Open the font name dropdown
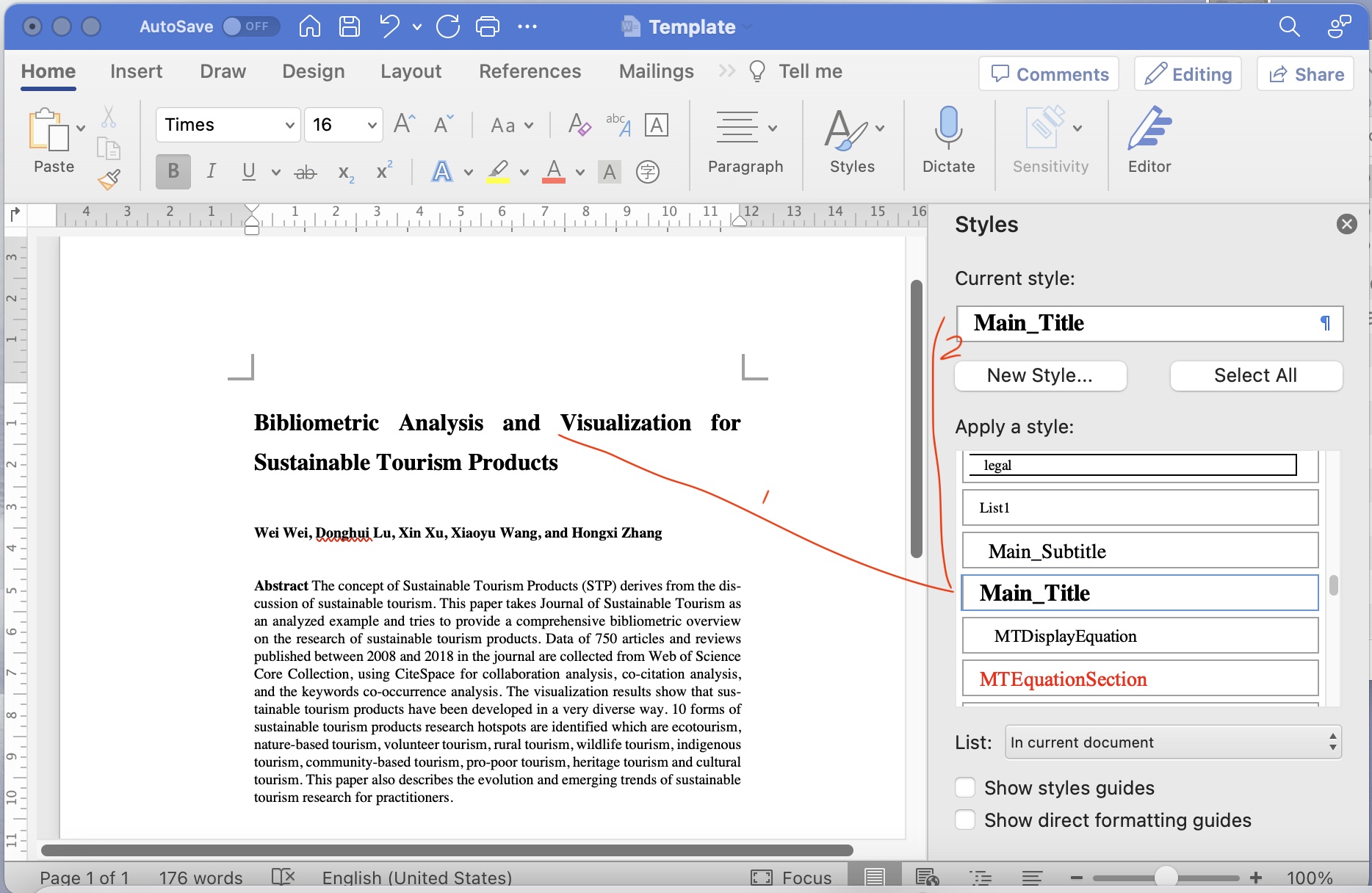Screen dimensions: 1372x893 coord(289,126)
